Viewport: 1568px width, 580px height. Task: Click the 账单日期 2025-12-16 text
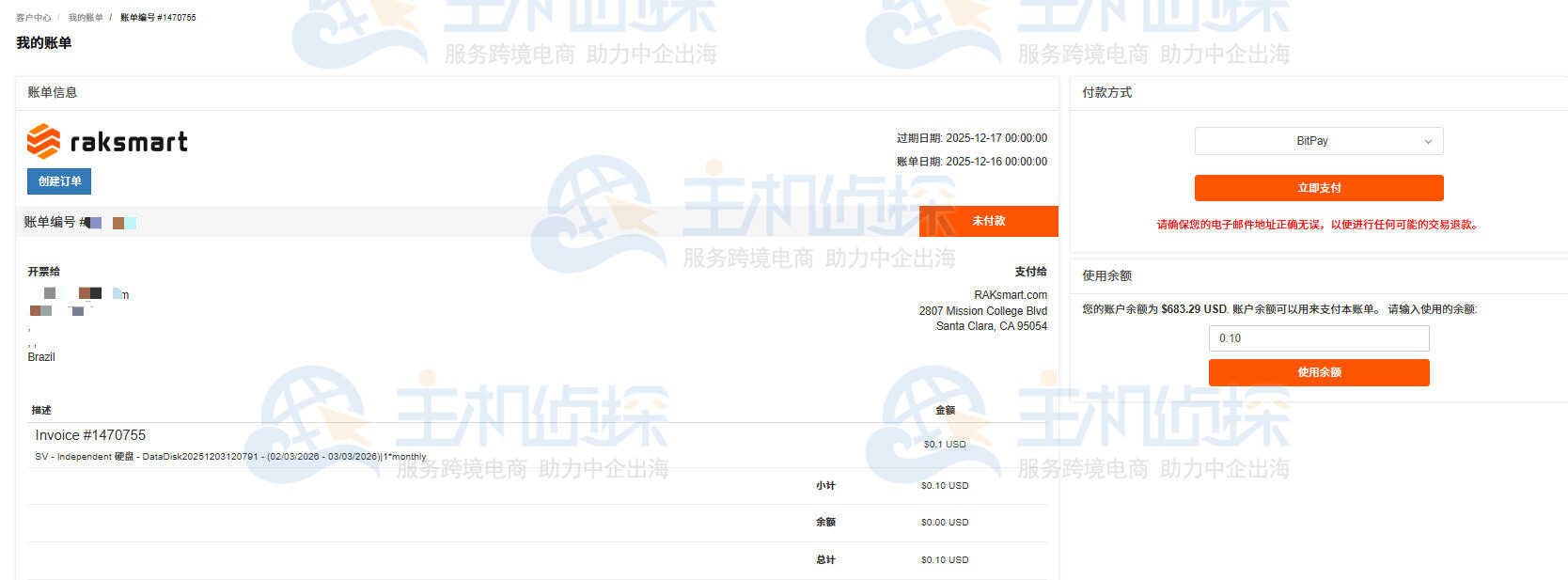click(x=972, y=162)
